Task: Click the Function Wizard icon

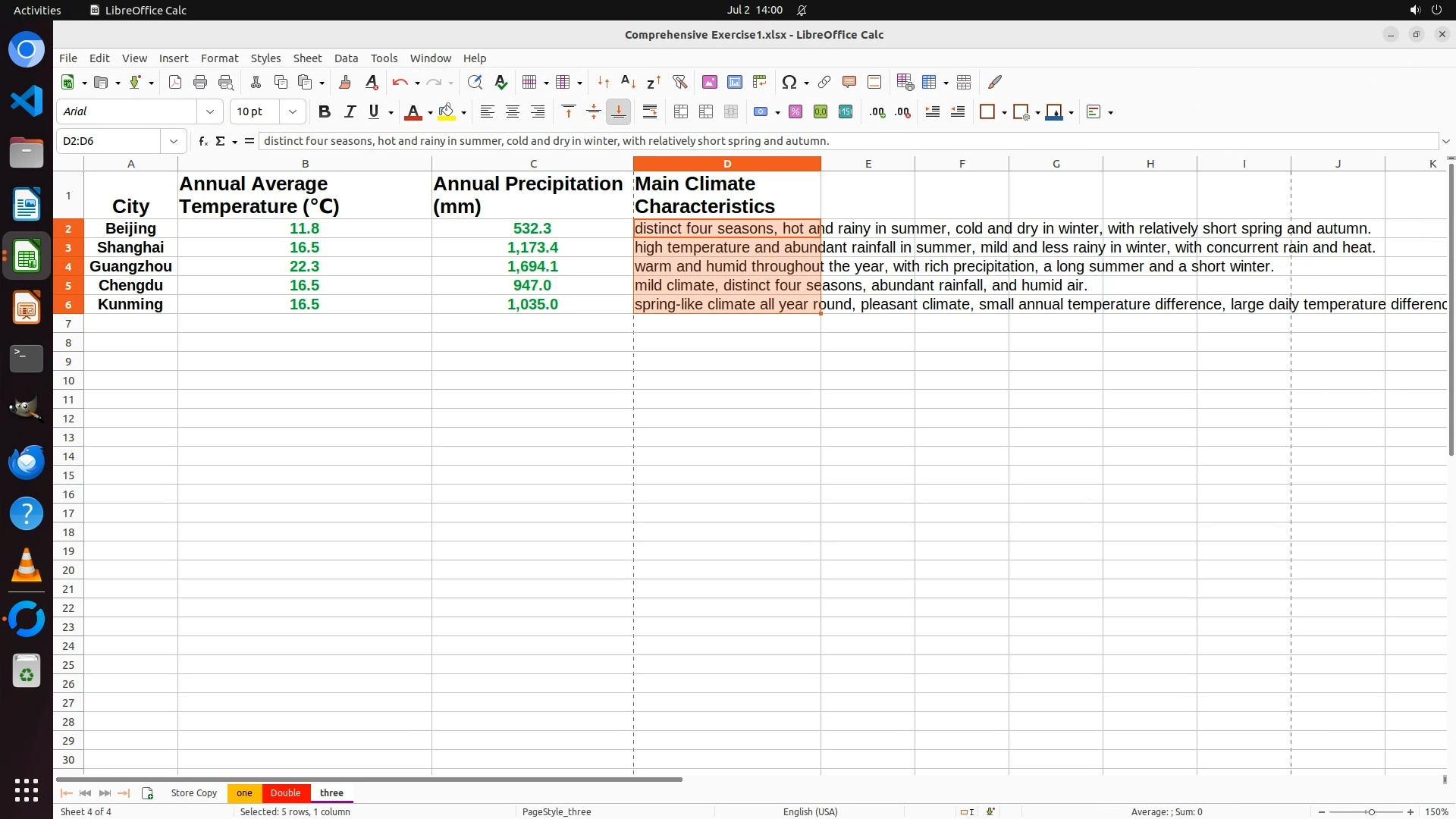Action: [x=202, y=141]
